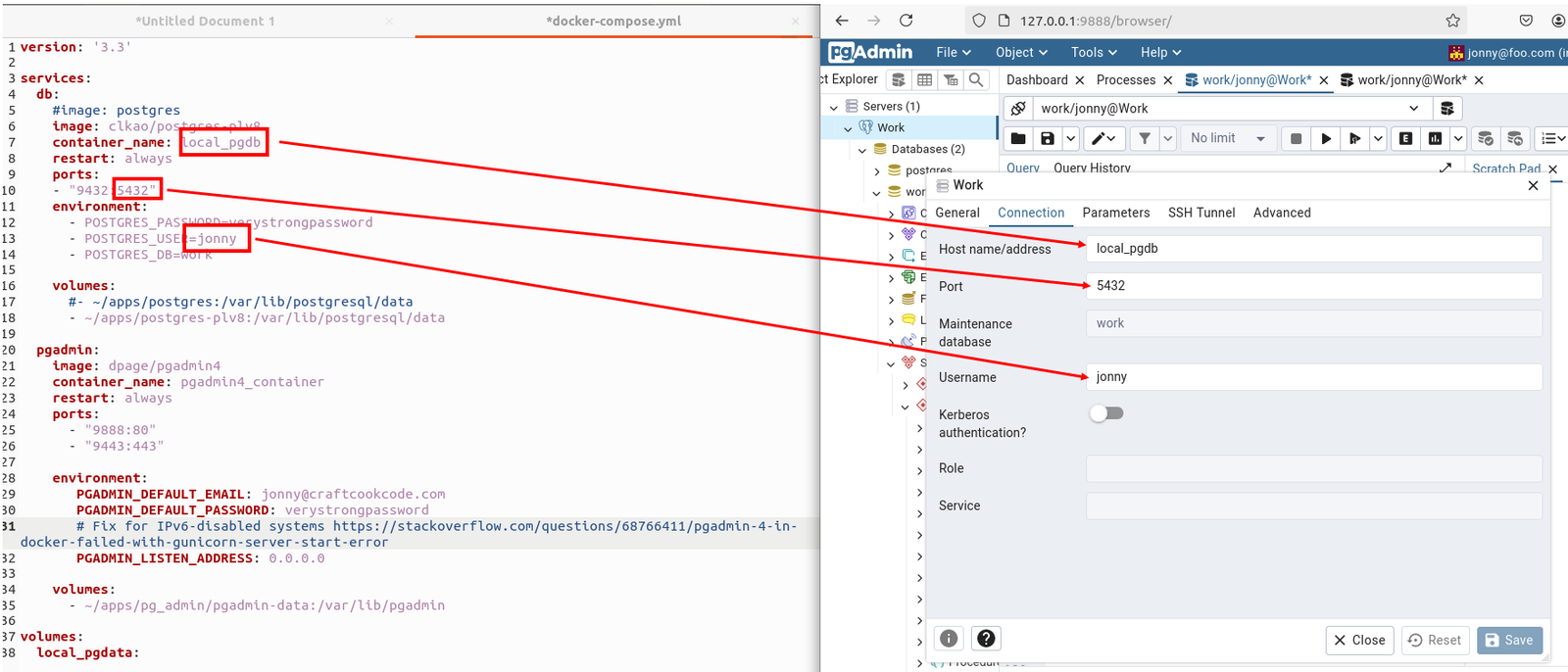Click the help question mark icon

986,639
